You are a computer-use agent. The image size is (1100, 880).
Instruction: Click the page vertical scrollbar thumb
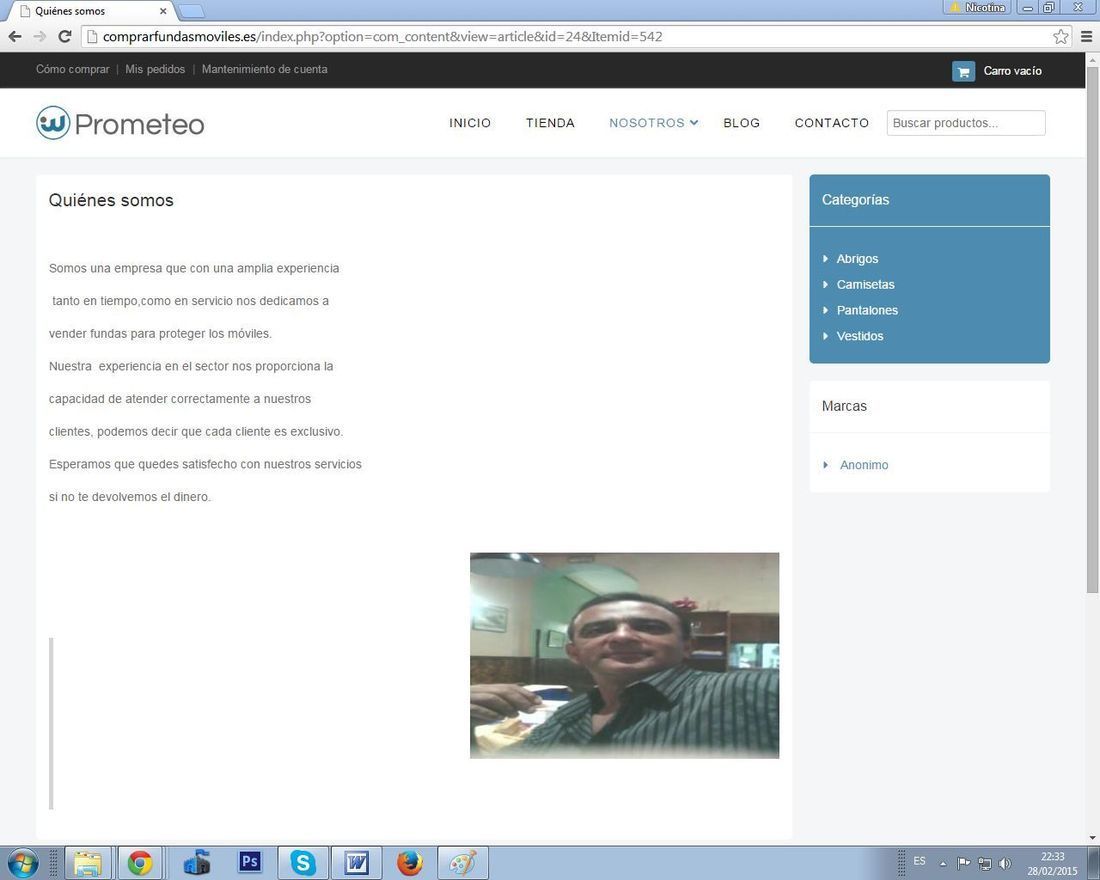1092,330
